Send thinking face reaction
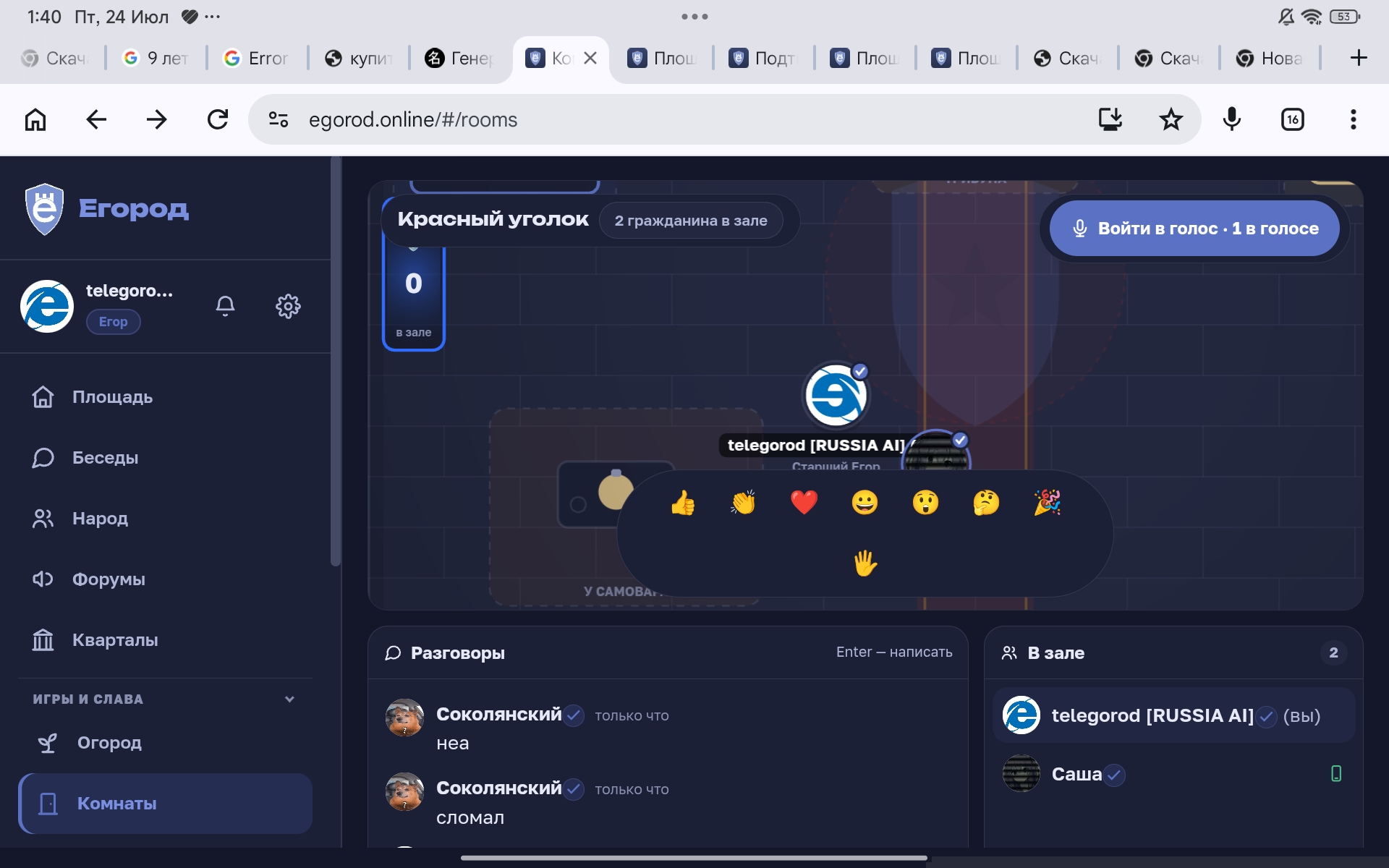The height and width of the screenshot is (868, 1389). click(x=986, y=502)
